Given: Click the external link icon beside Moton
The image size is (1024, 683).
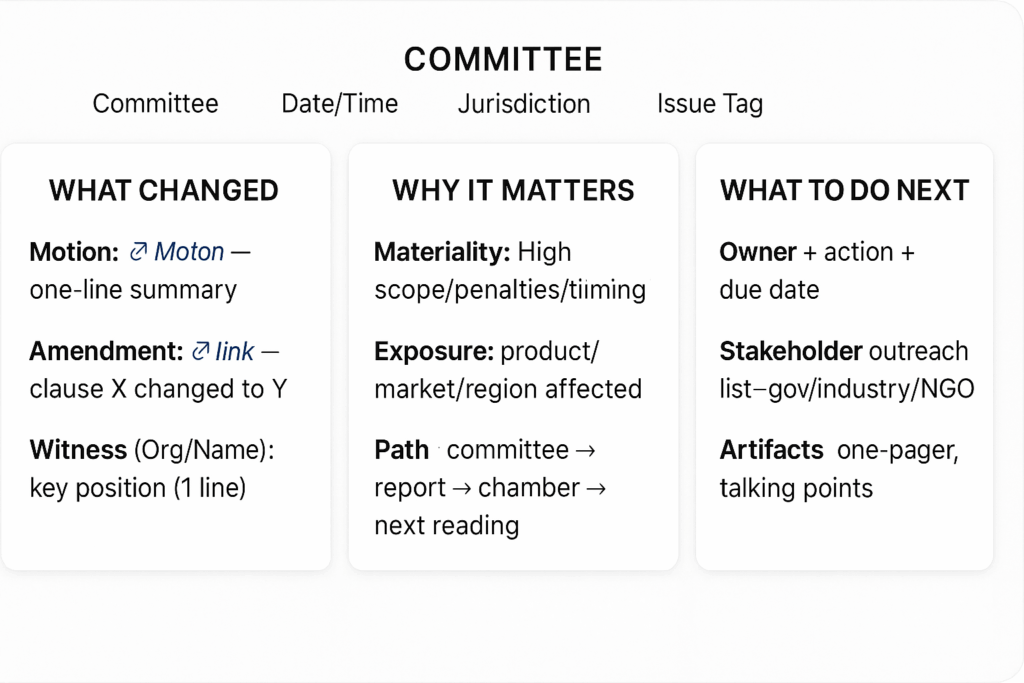Looking at the screenshot, I should click(x=138, y=251).
